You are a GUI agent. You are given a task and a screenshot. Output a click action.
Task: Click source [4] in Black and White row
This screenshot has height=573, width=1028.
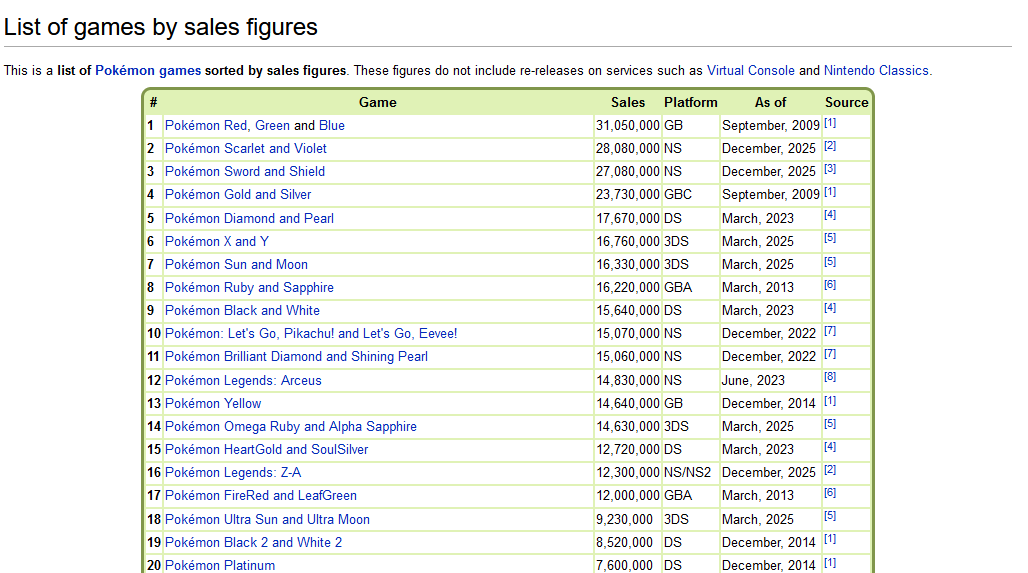830,307
